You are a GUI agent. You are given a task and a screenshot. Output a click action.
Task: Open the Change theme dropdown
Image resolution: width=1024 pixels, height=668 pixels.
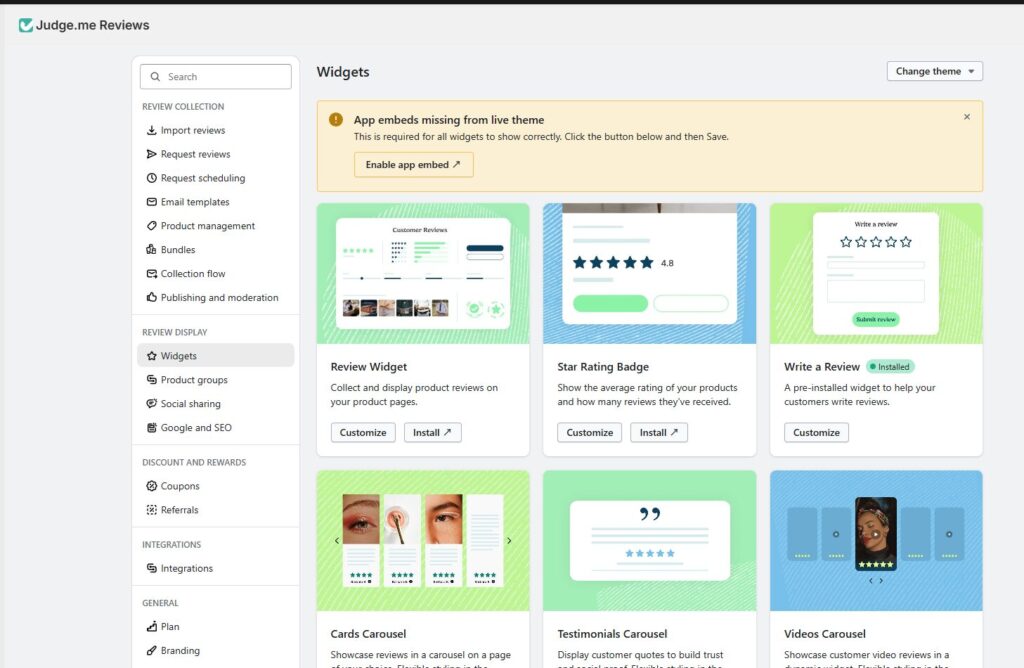934,72
